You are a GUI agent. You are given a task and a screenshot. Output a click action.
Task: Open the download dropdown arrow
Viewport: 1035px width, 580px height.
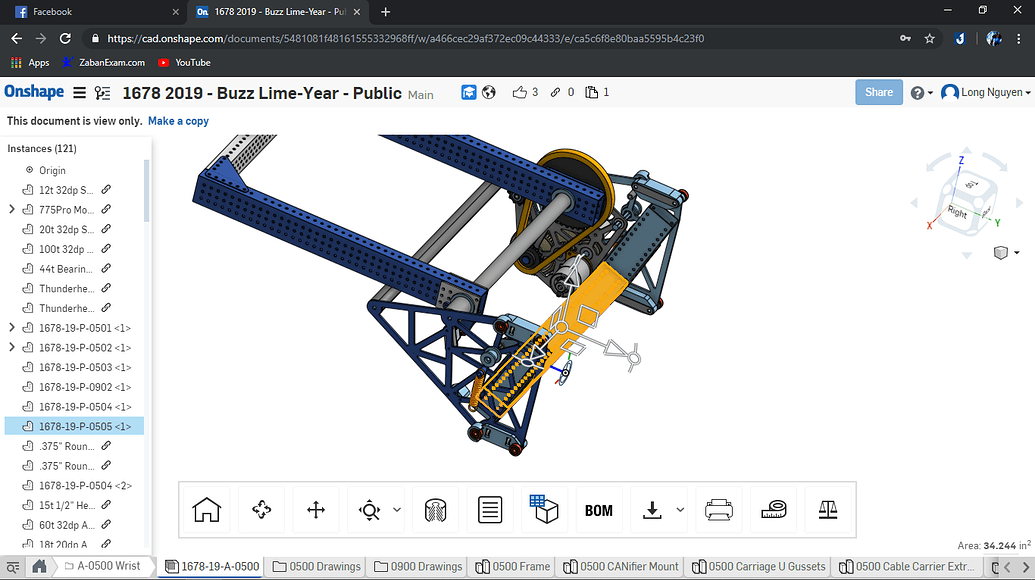[x=681, y=510]
